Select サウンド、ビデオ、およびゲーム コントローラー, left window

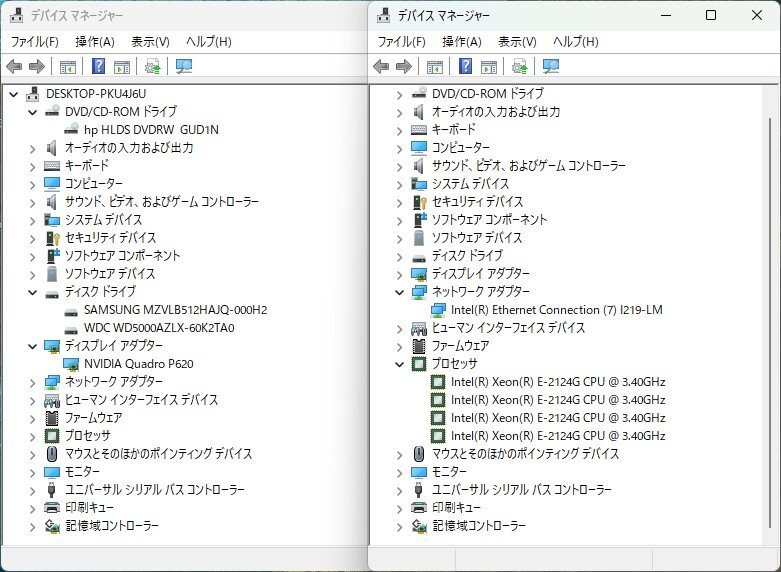click(x=162, y=202)
